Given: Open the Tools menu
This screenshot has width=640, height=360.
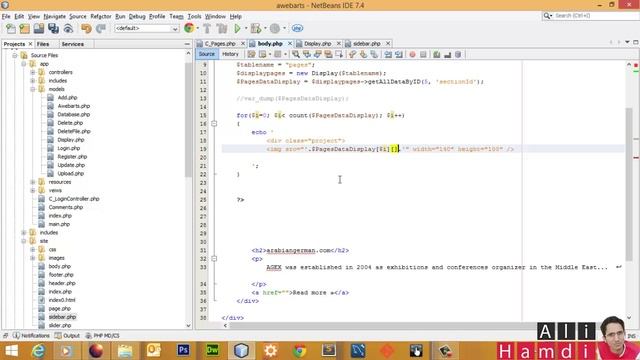Looking at the screenshot, I should pos(194,16).
